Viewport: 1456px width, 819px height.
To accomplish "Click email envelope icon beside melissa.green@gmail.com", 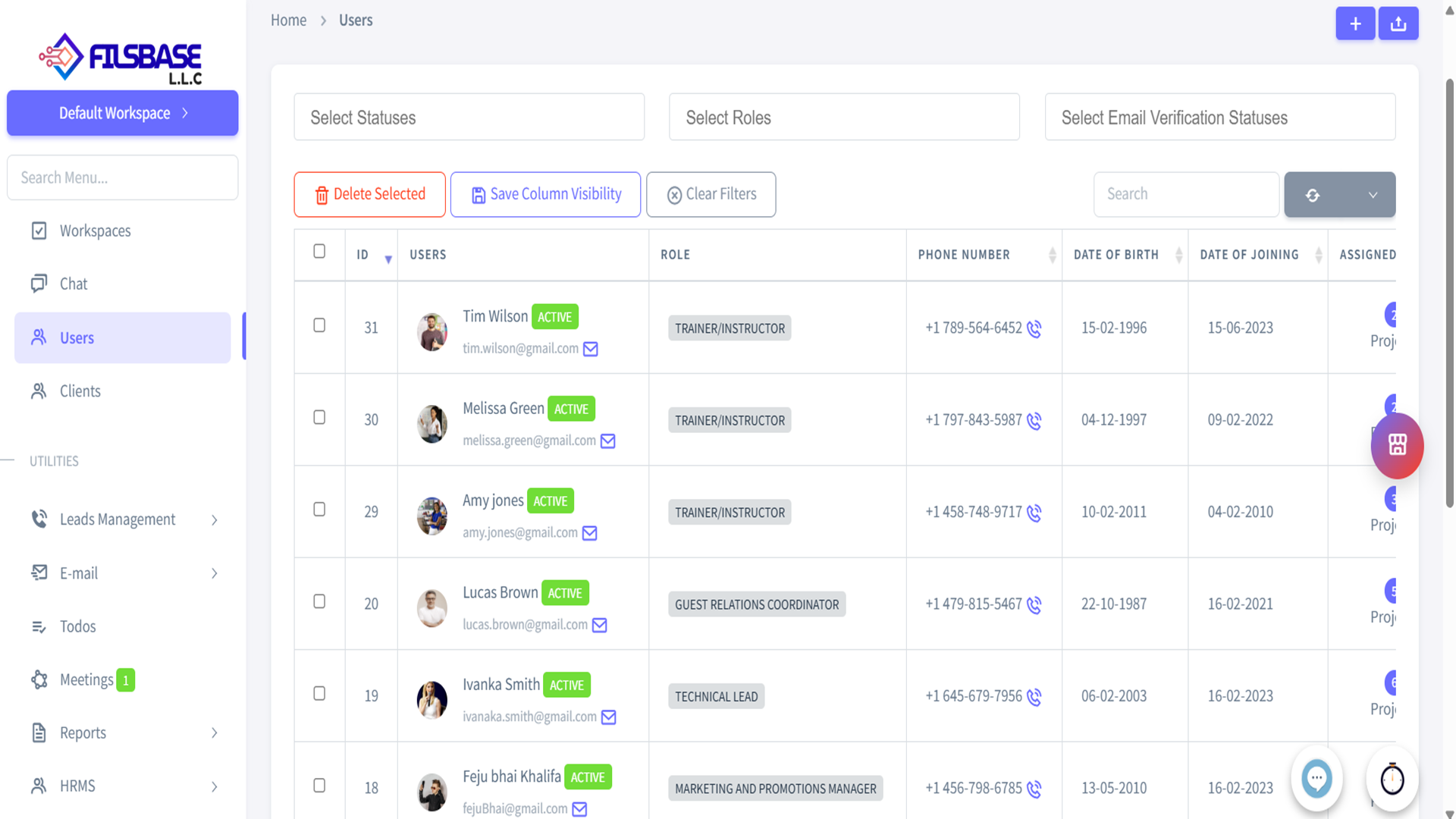I will (x=608, y=441).
